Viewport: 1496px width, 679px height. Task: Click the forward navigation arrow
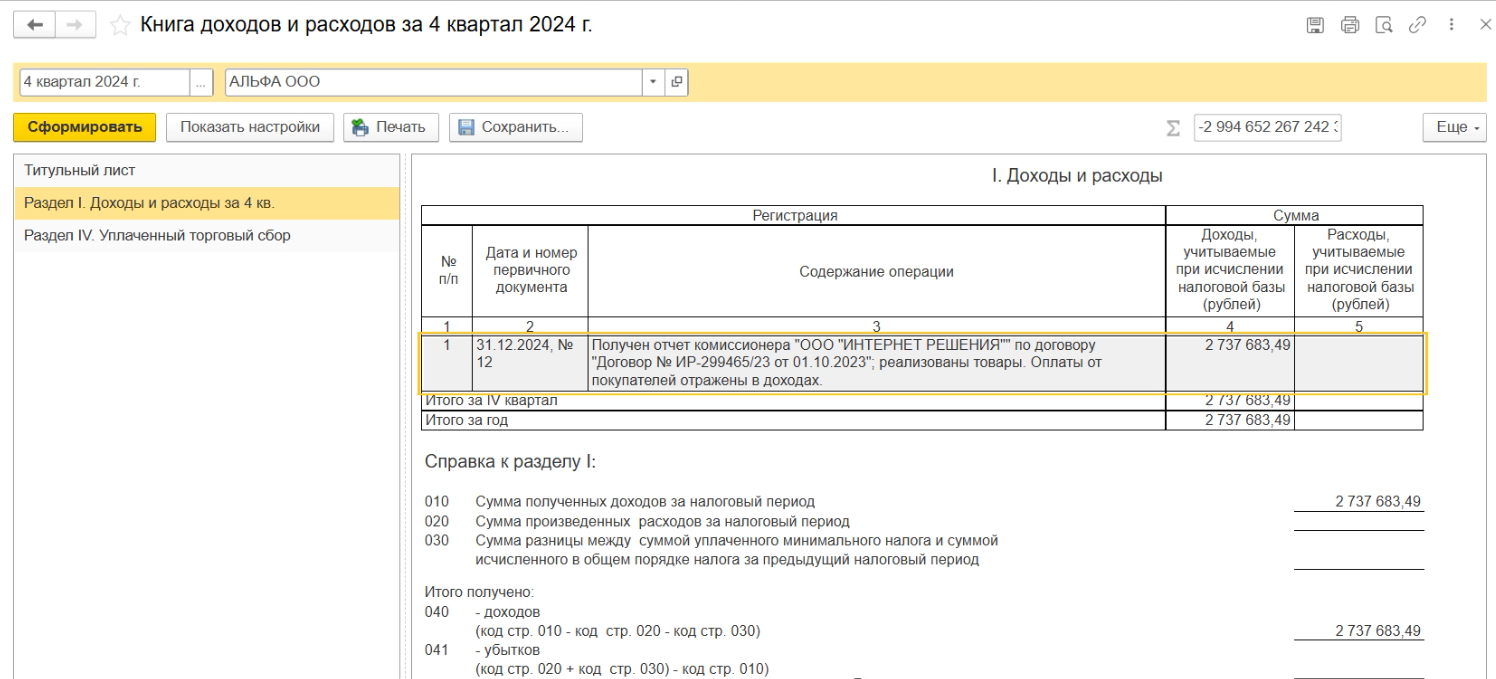77,25
